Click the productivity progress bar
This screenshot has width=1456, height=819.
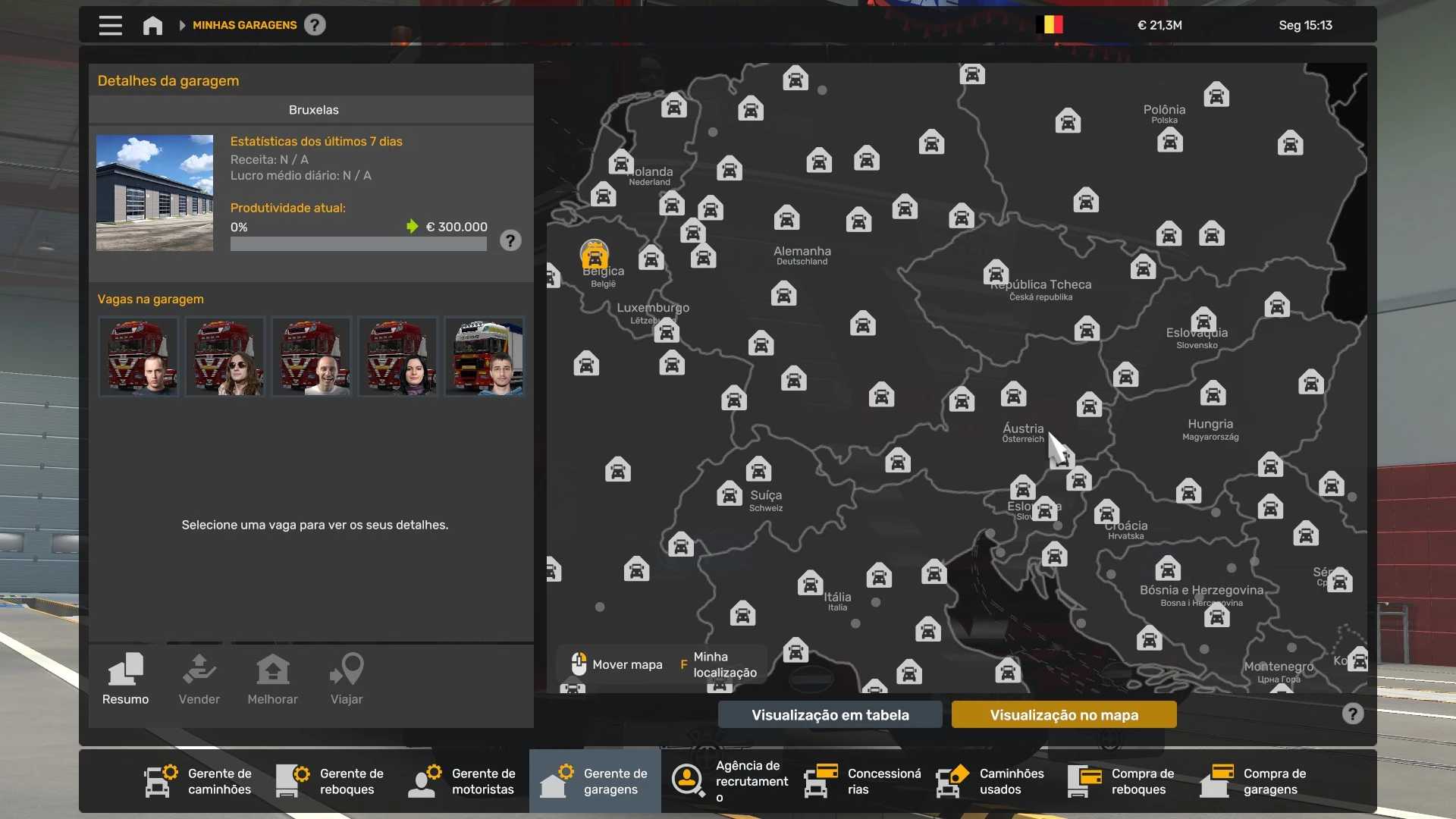pyautogui.click(x=358, y=244)
